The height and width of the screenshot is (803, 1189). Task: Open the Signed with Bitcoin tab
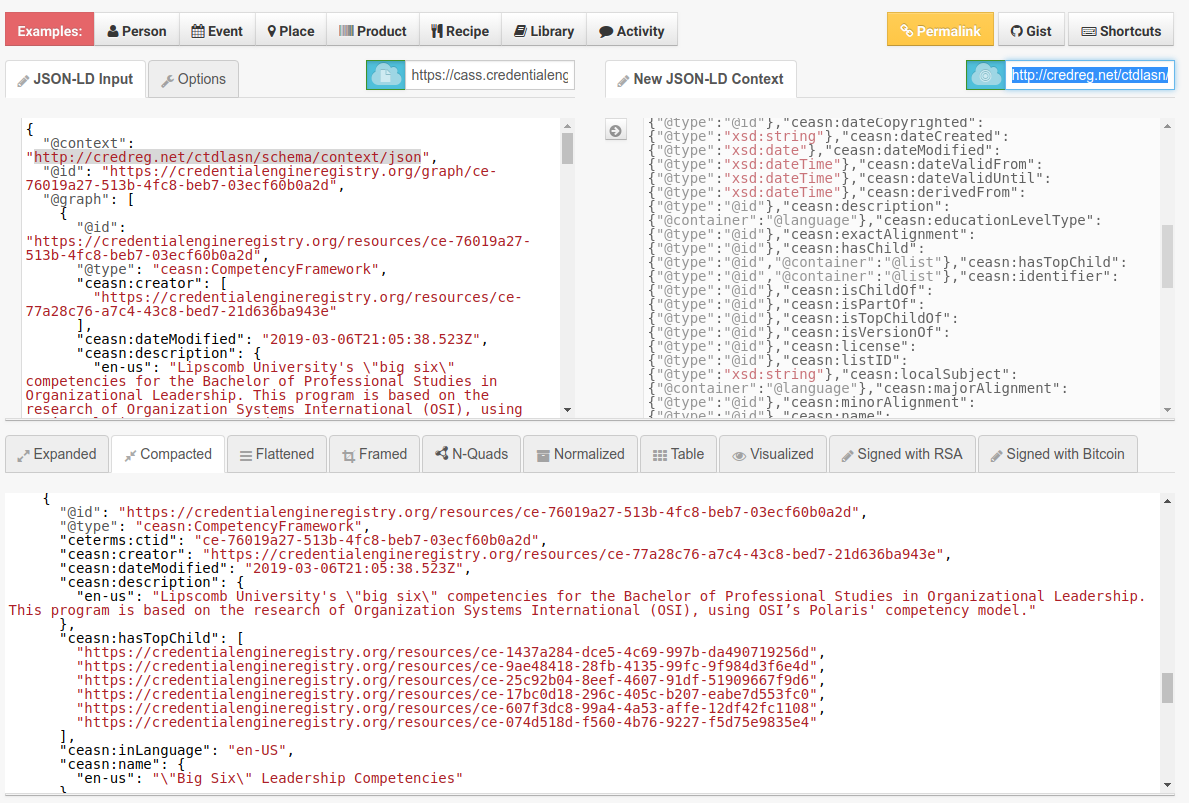tap(1056, 453)
